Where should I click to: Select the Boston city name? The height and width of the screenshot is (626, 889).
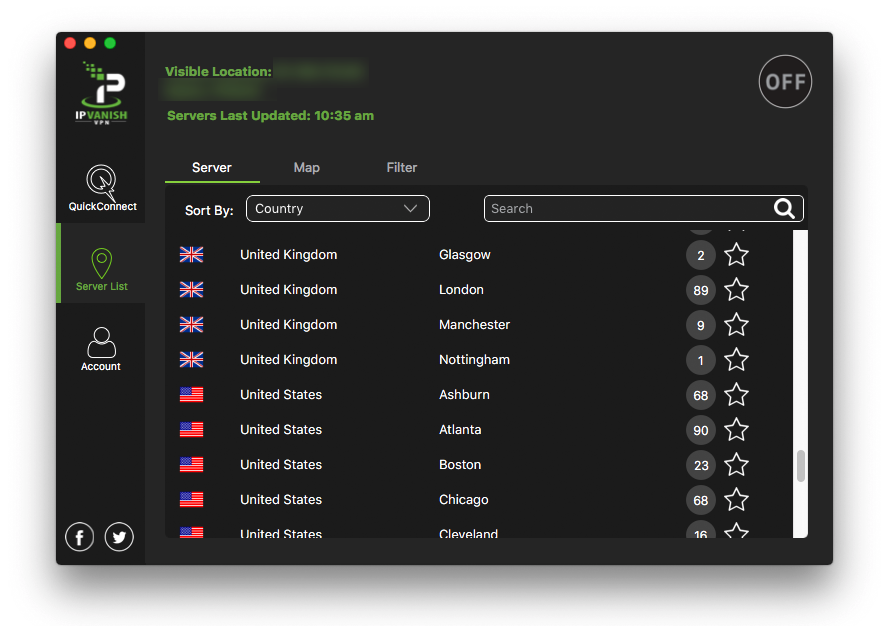click(460, 465)
